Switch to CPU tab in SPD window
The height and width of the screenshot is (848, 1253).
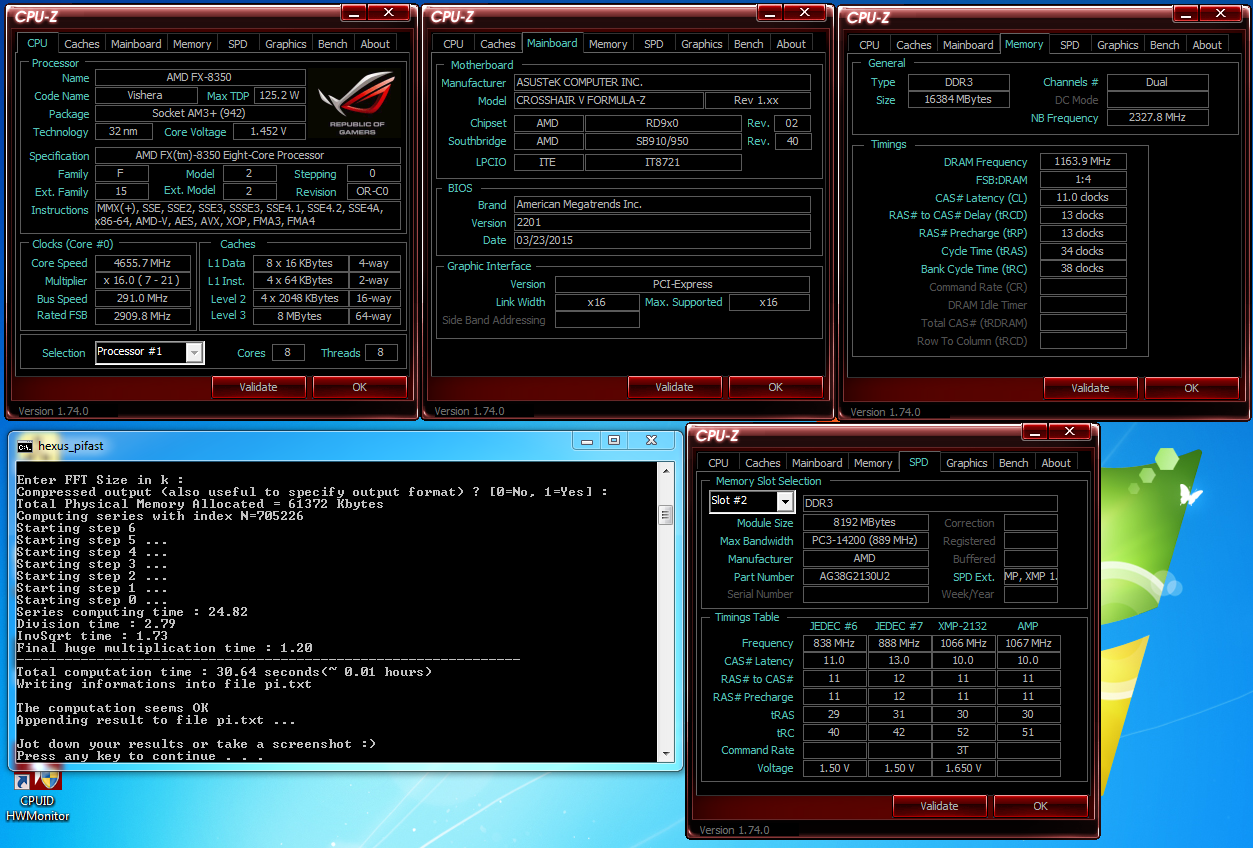tap(719, 463)
